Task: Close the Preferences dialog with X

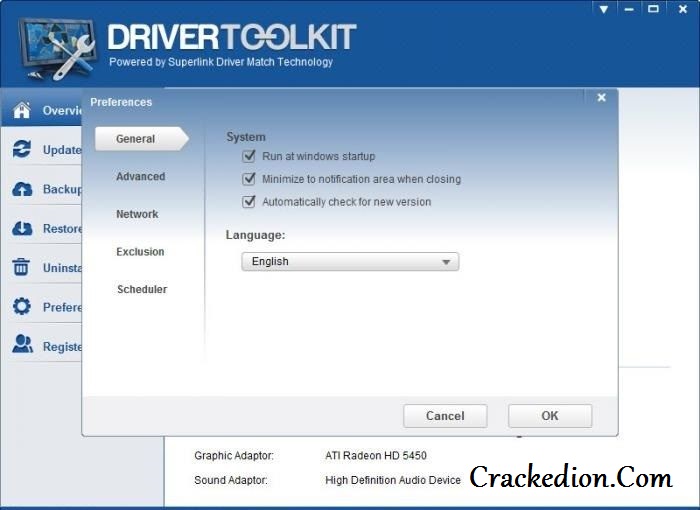Action: (602, 97)
